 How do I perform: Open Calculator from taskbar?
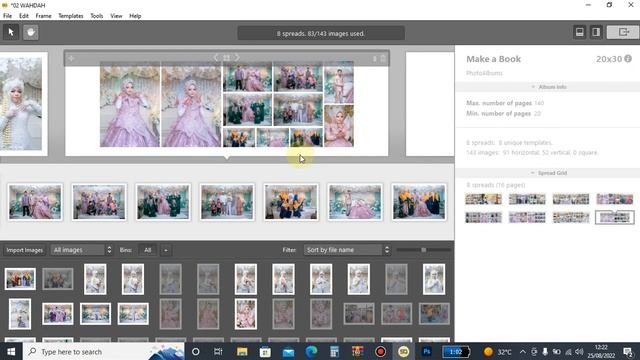[334, 351]
